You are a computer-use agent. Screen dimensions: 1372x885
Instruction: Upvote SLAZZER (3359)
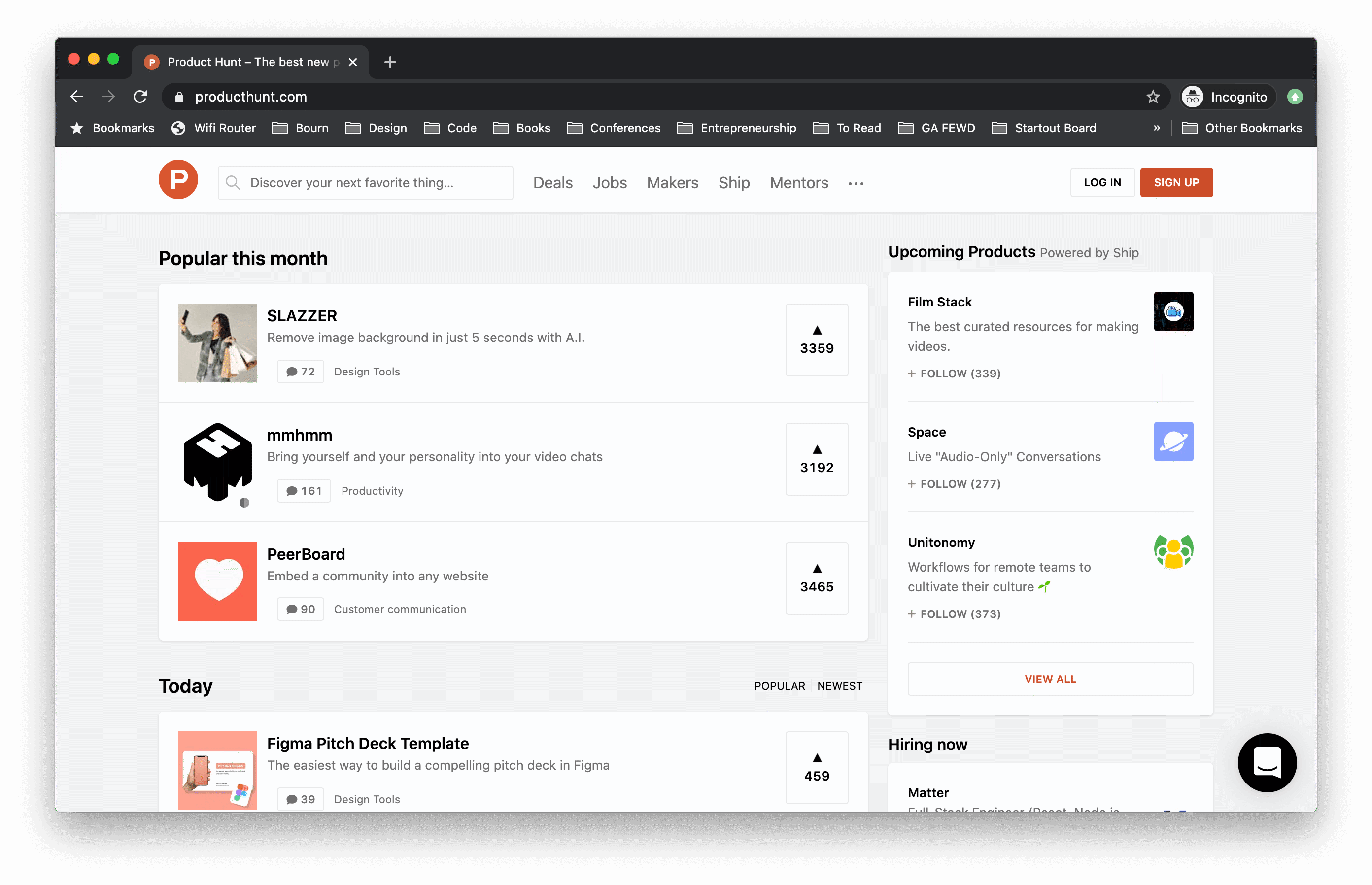tap(817, 340)
